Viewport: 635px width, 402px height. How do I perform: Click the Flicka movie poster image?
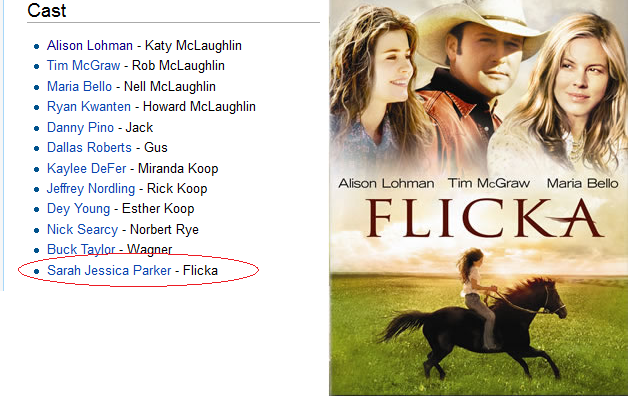click(x=479, y=198)
